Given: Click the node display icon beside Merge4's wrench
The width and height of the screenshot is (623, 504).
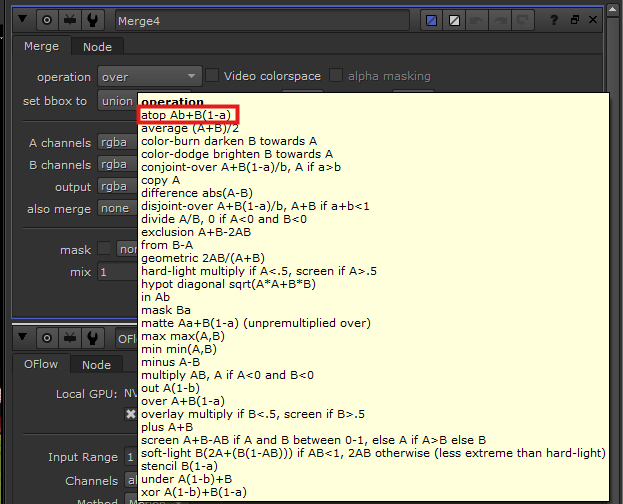Looking at the screenshot, I should click(70, 19).
